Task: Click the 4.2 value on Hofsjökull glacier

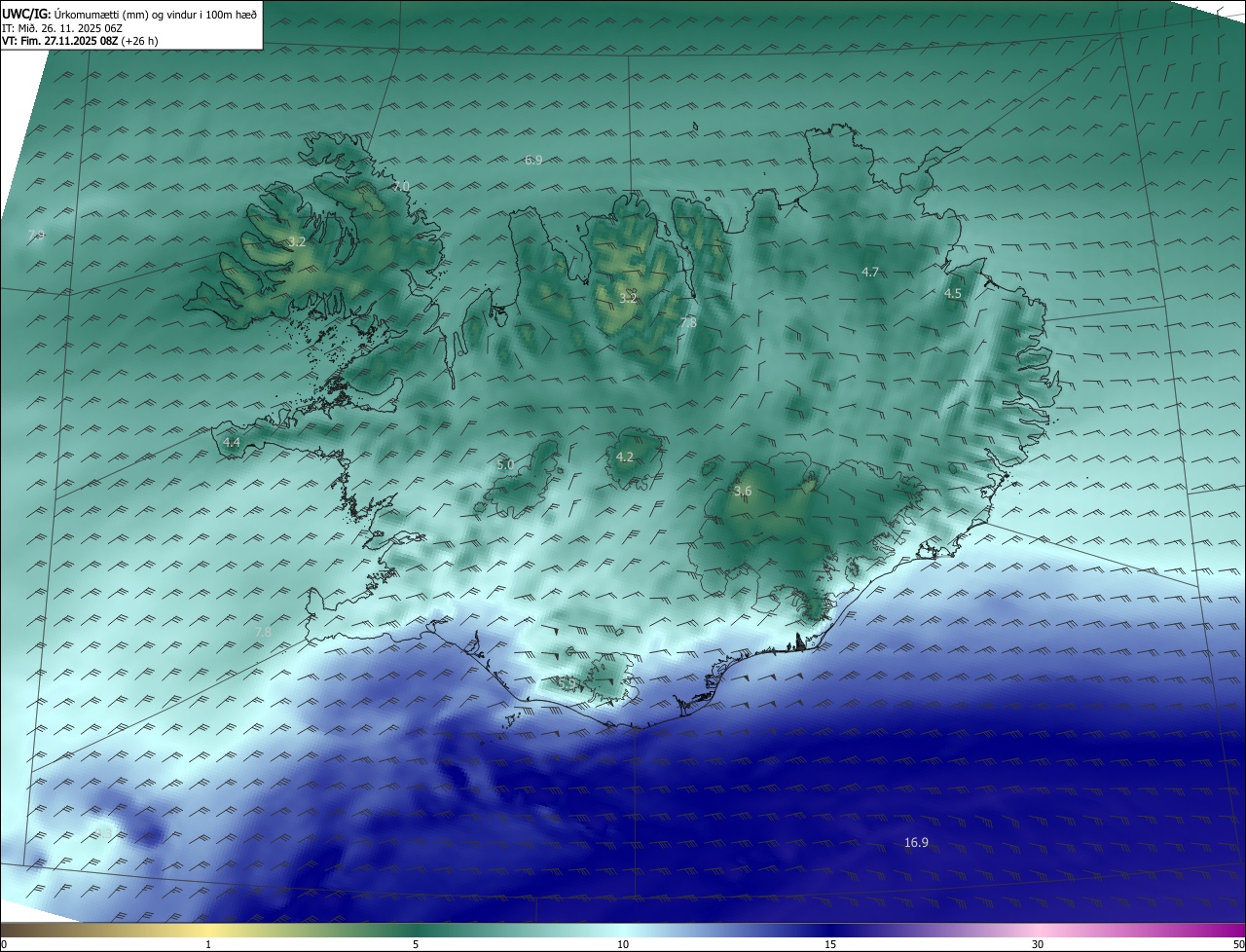Action: (625, 457)
